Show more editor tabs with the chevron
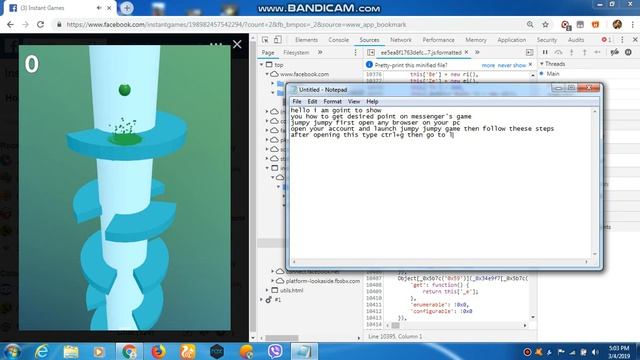The width and height of the screenshot is (640, 360). (x=477, y=52)
